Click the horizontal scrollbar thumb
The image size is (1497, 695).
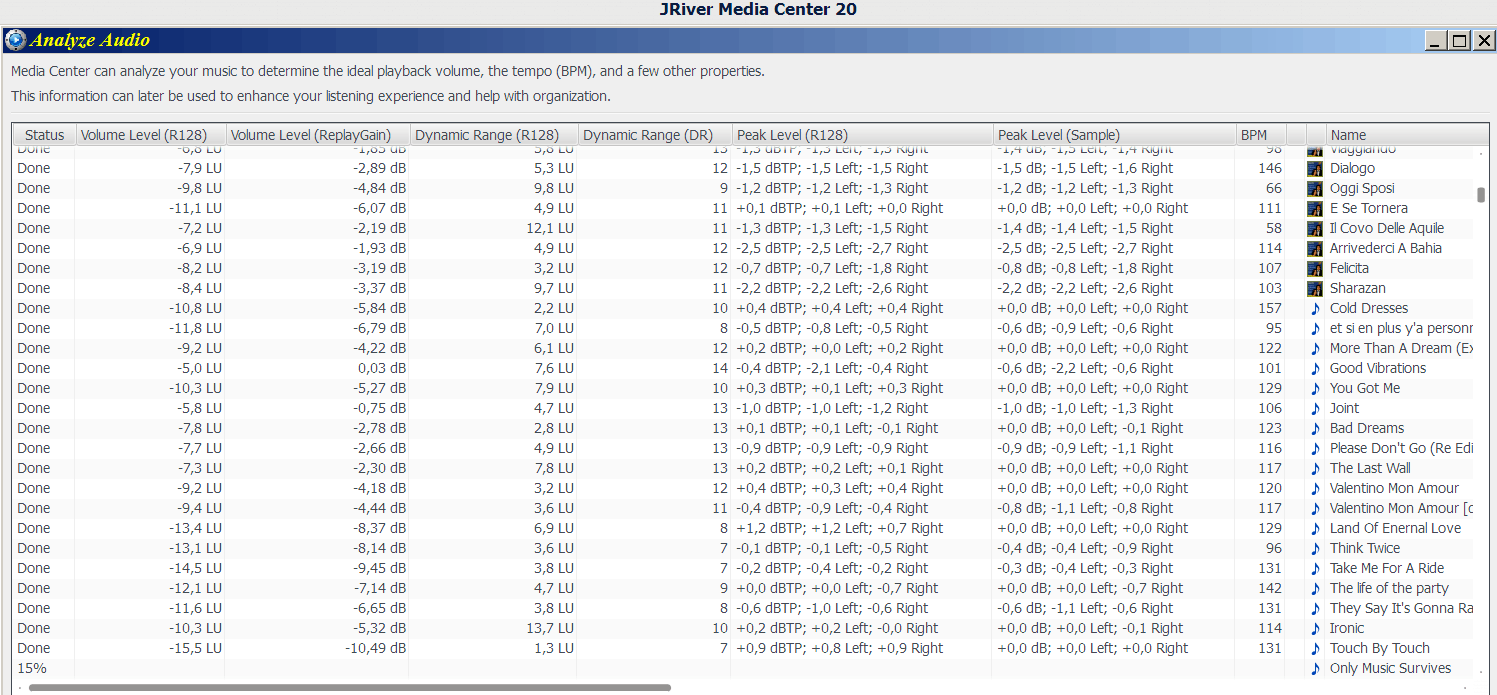tap(350, 687)
